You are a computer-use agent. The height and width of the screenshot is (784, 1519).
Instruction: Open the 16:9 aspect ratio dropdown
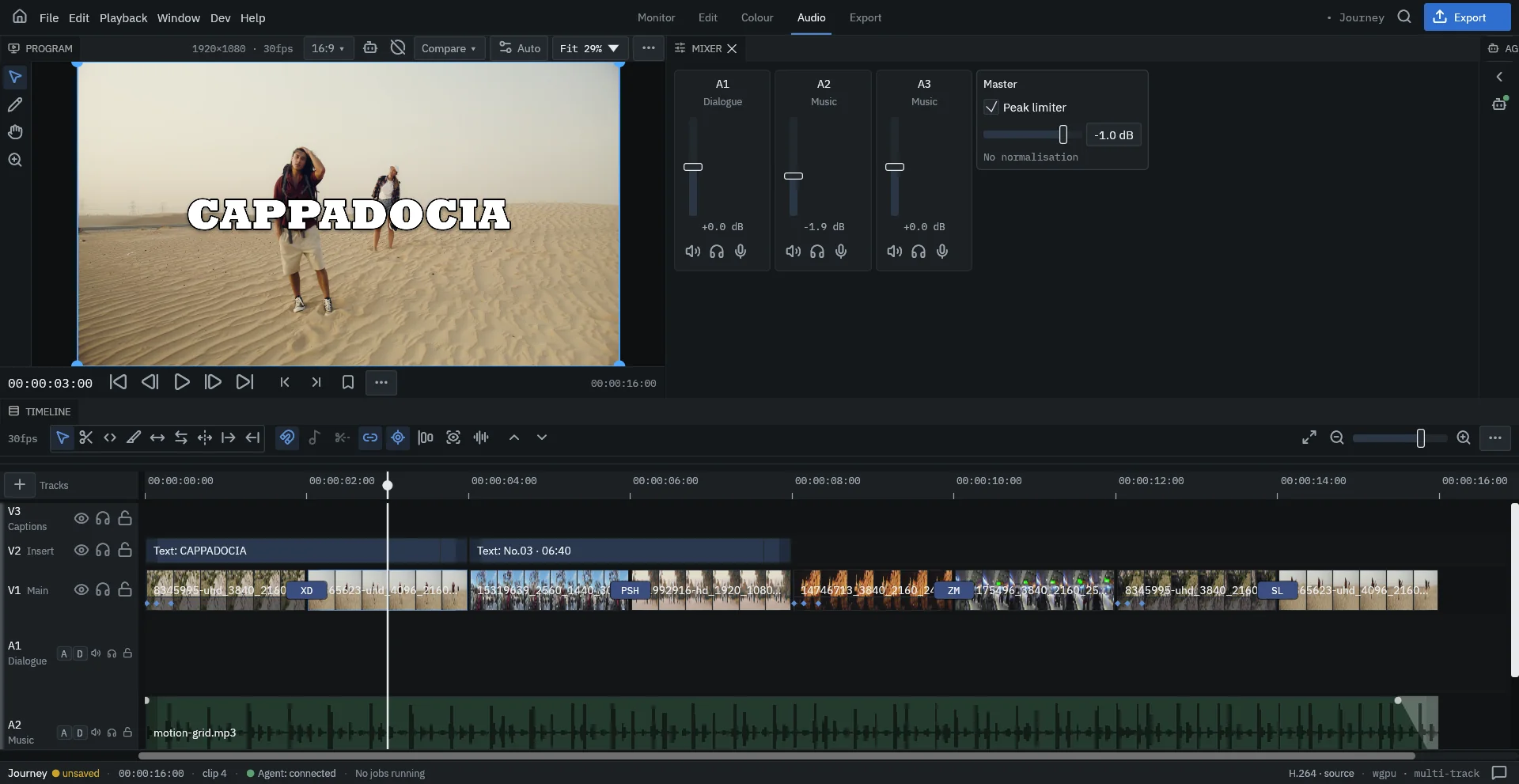[328, 48]
